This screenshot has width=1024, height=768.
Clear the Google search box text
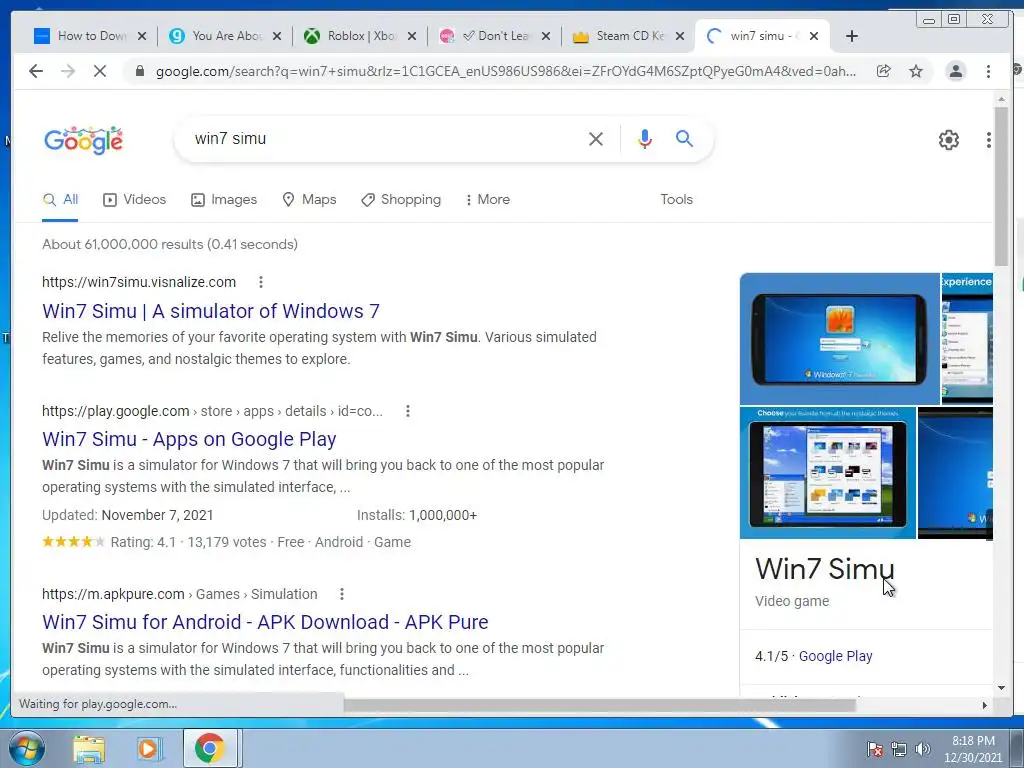point(596,138)
